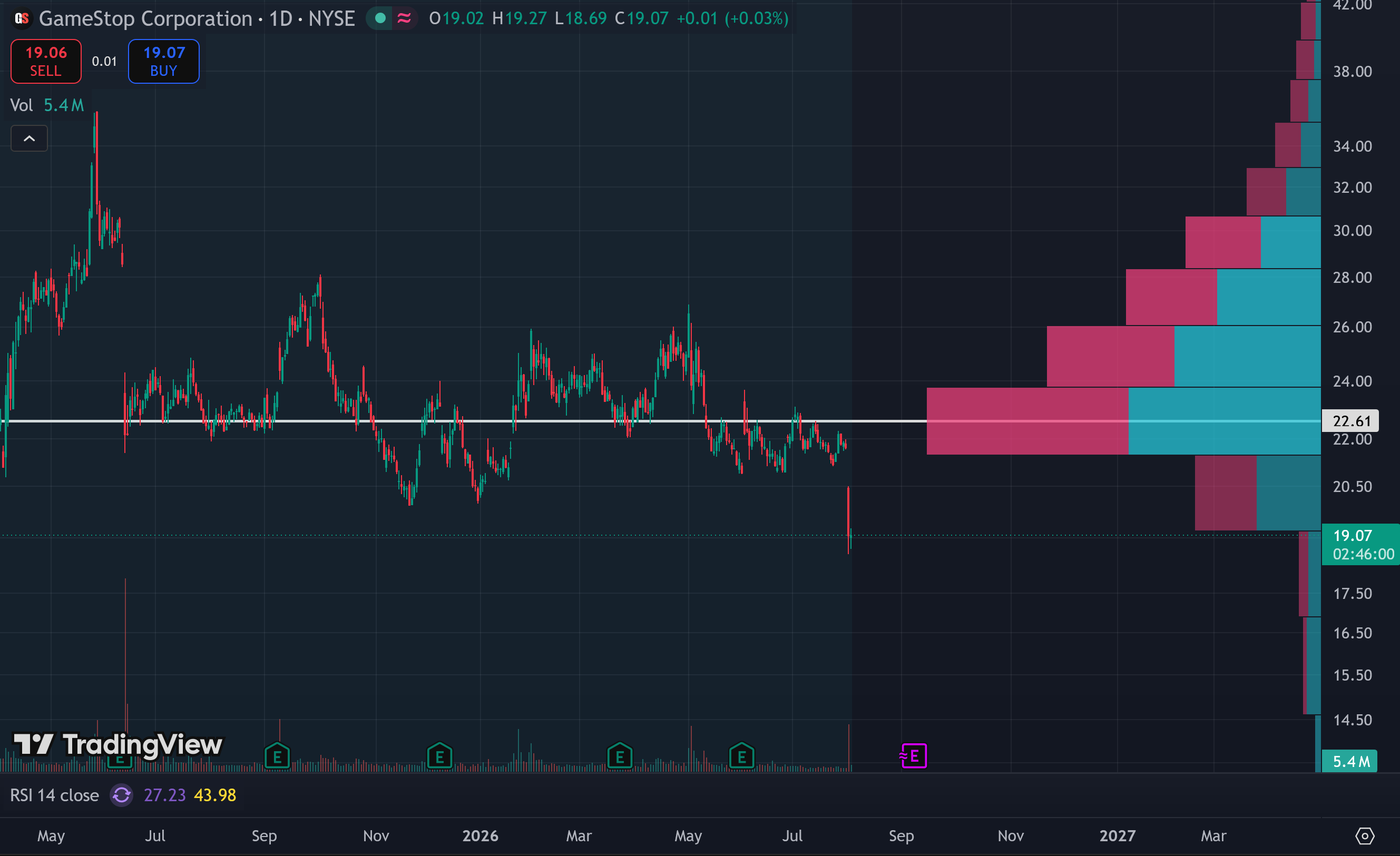Click the 28.00 price axis tick

point(1352,277)
